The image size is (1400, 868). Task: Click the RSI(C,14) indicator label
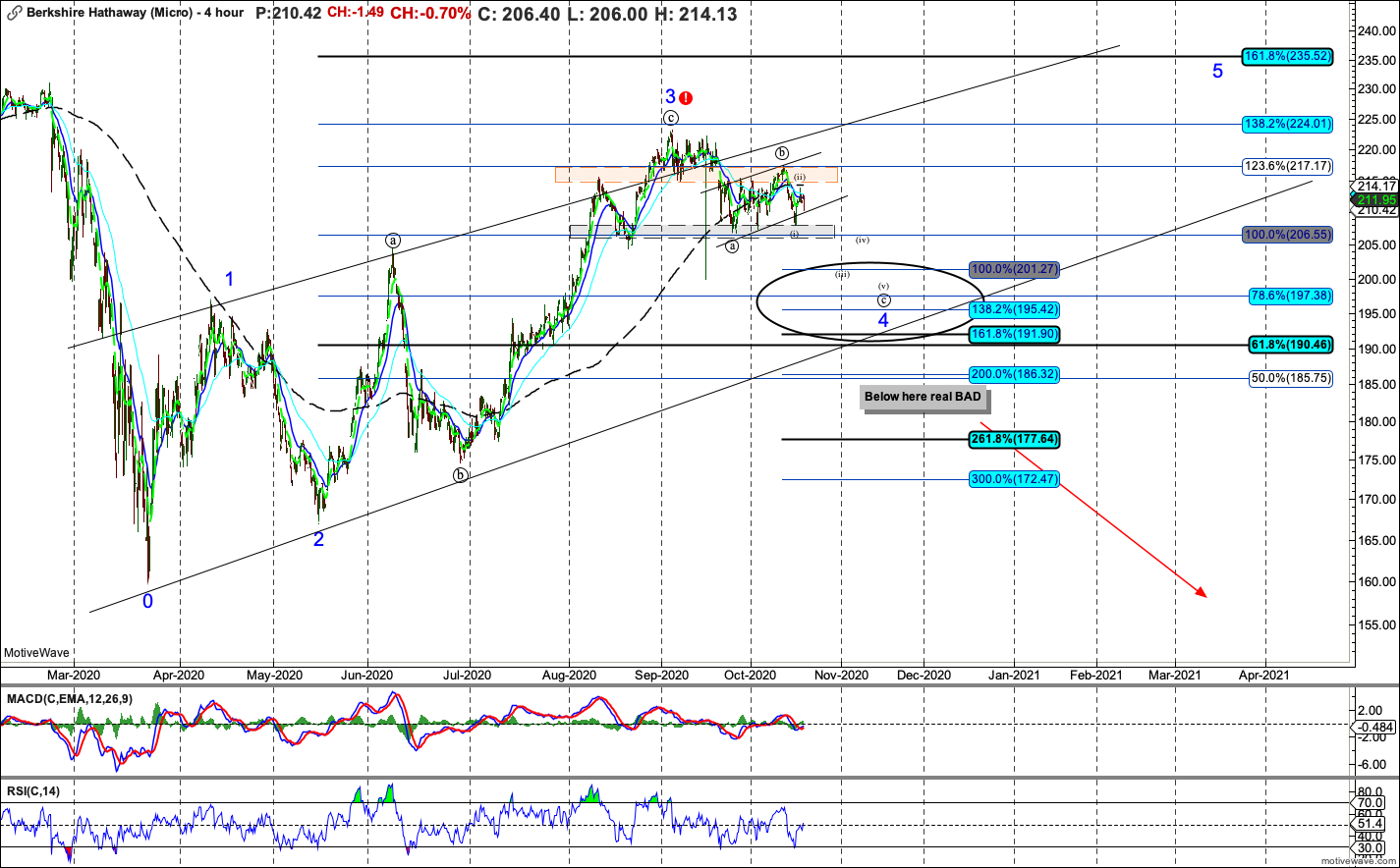32,791
